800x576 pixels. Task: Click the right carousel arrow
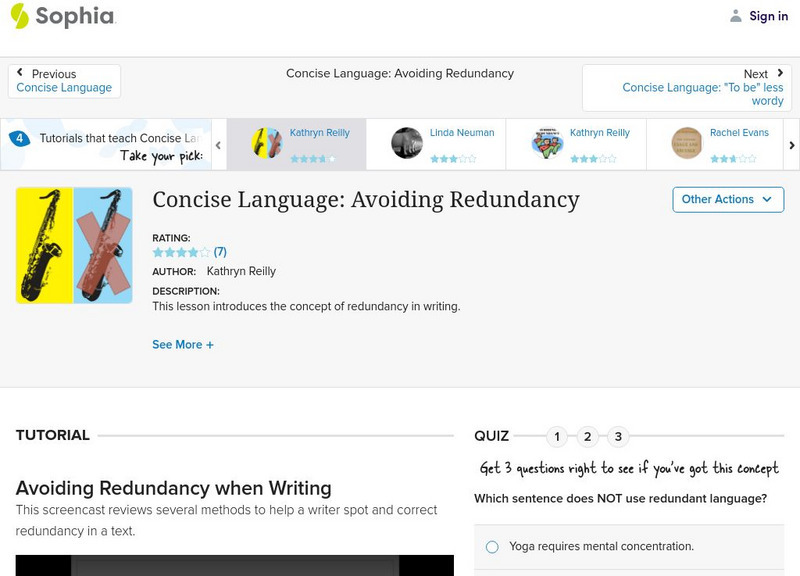(791, 143)
